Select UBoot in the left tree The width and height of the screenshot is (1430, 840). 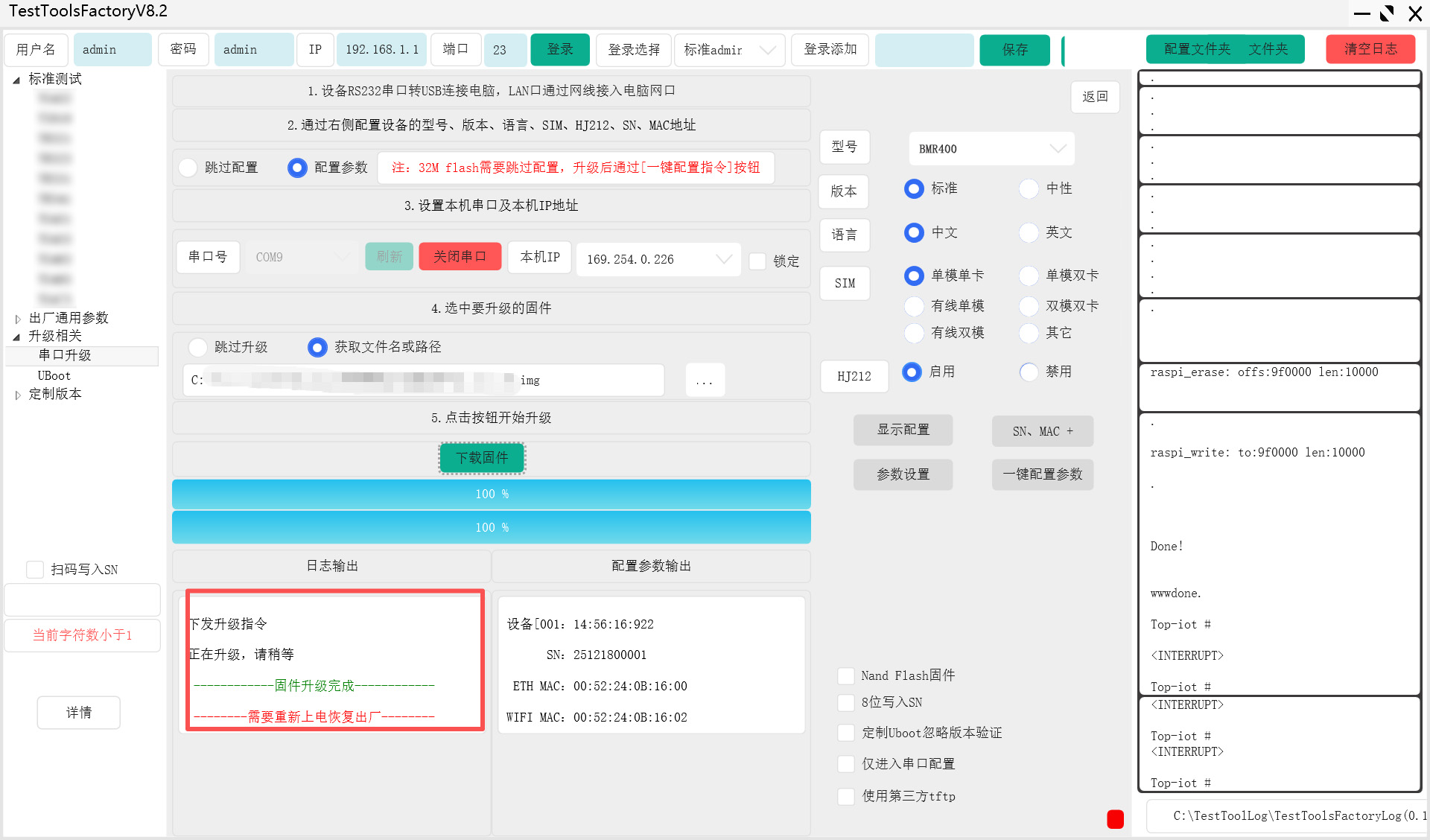[54, 375]
